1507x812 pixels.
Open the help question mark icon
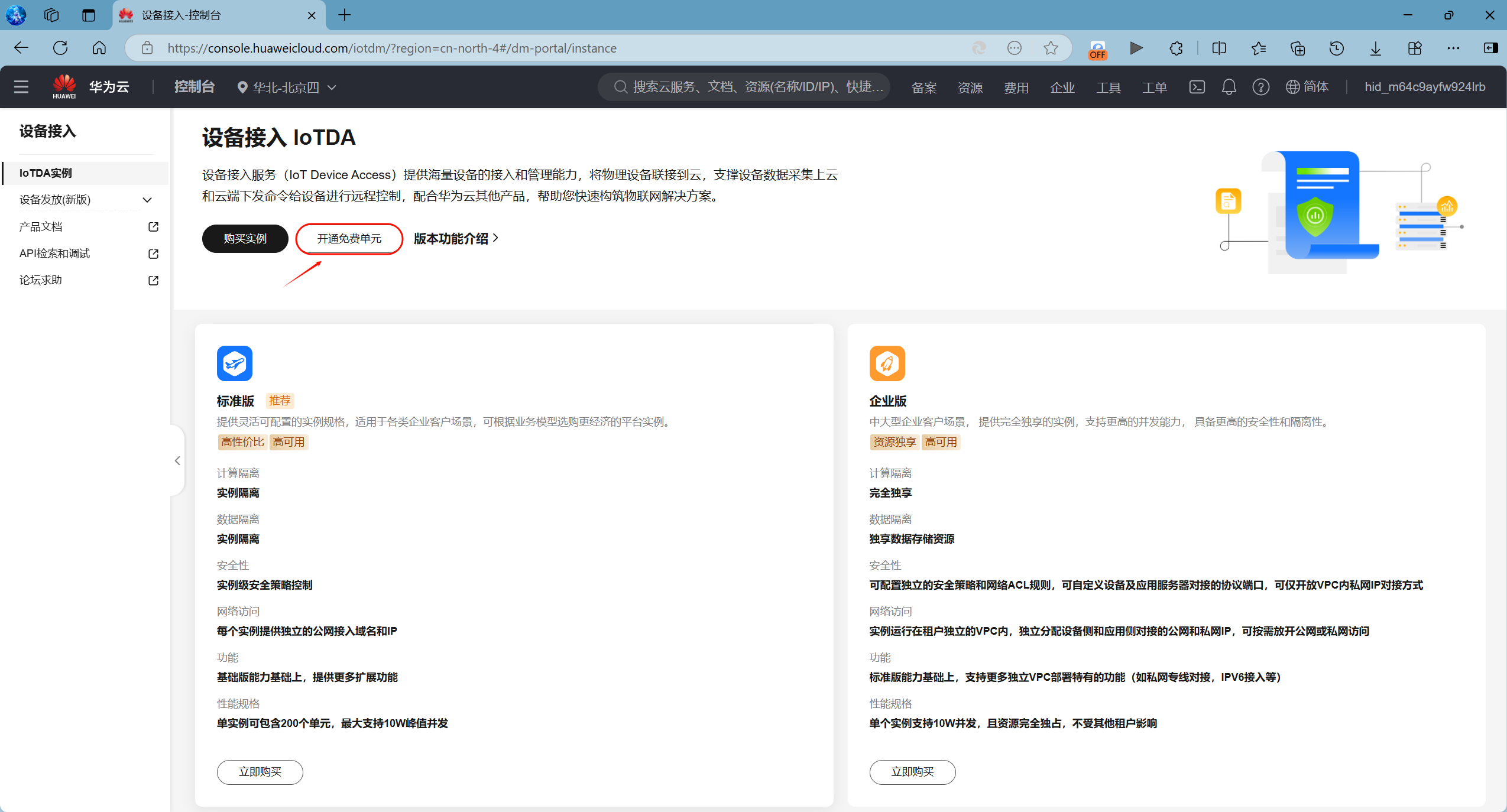[1260, 87]
